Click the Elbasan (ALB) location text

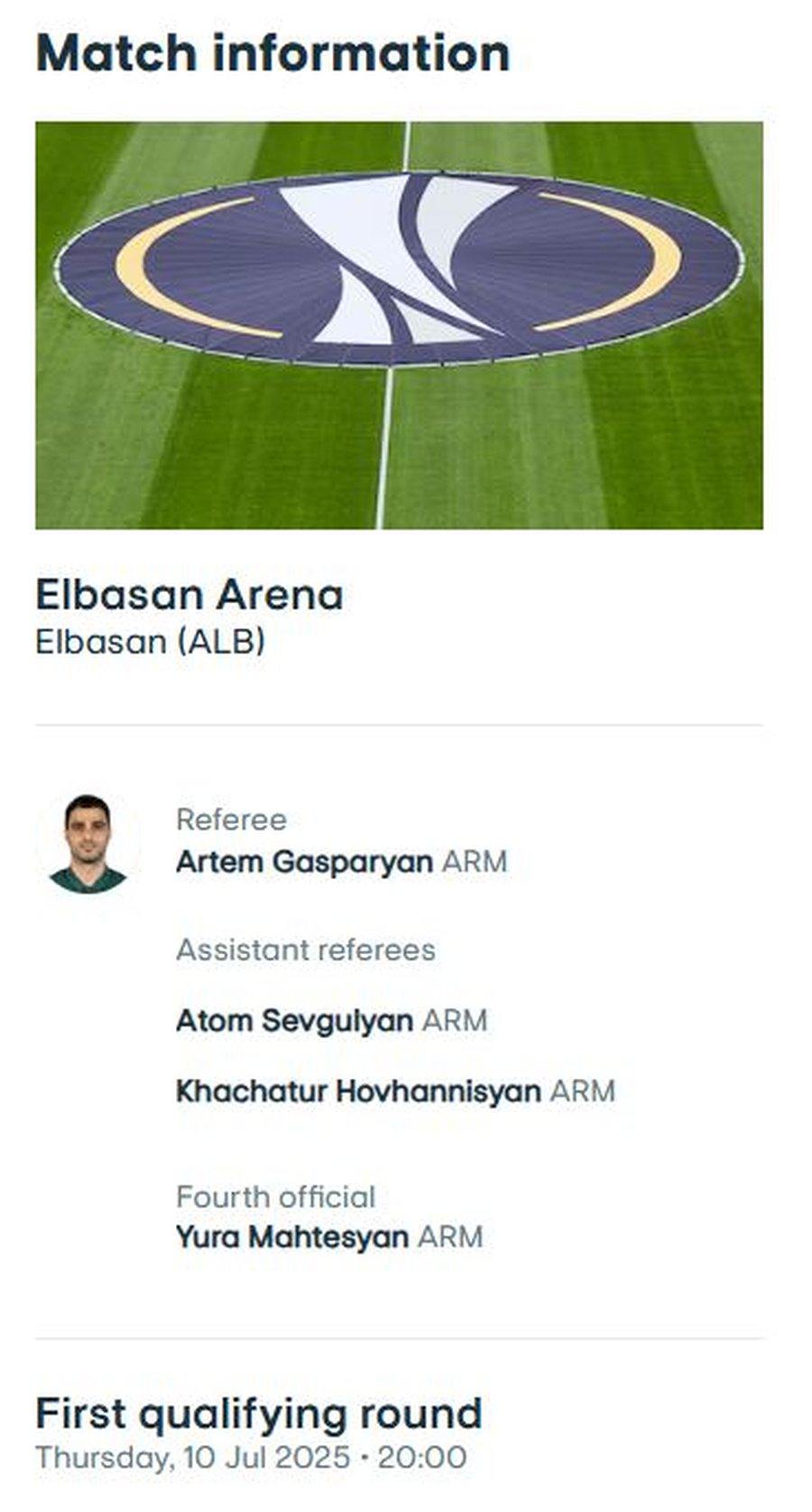pyautogui.click(x=151, y=642)
